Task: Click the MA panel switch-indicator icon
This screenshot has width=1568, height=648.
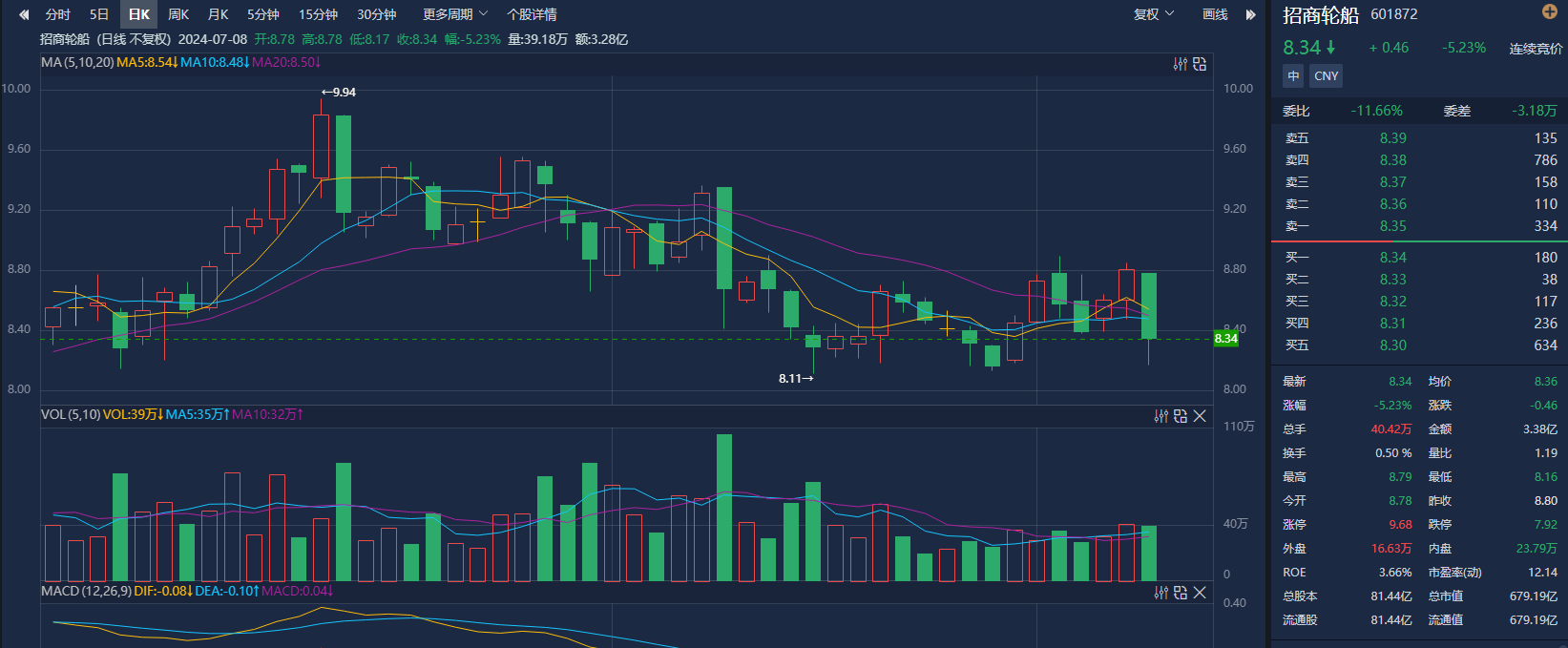Action: coord(1200,64)
